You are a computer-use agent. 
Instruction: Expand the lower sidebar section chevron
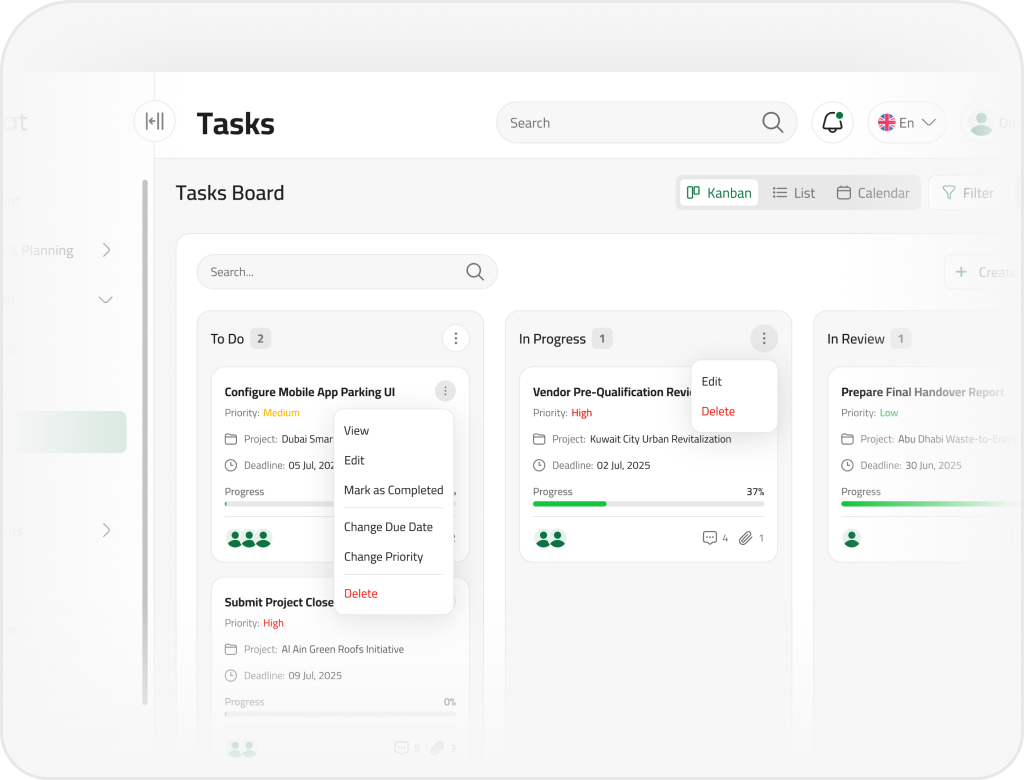pos(106,530)
